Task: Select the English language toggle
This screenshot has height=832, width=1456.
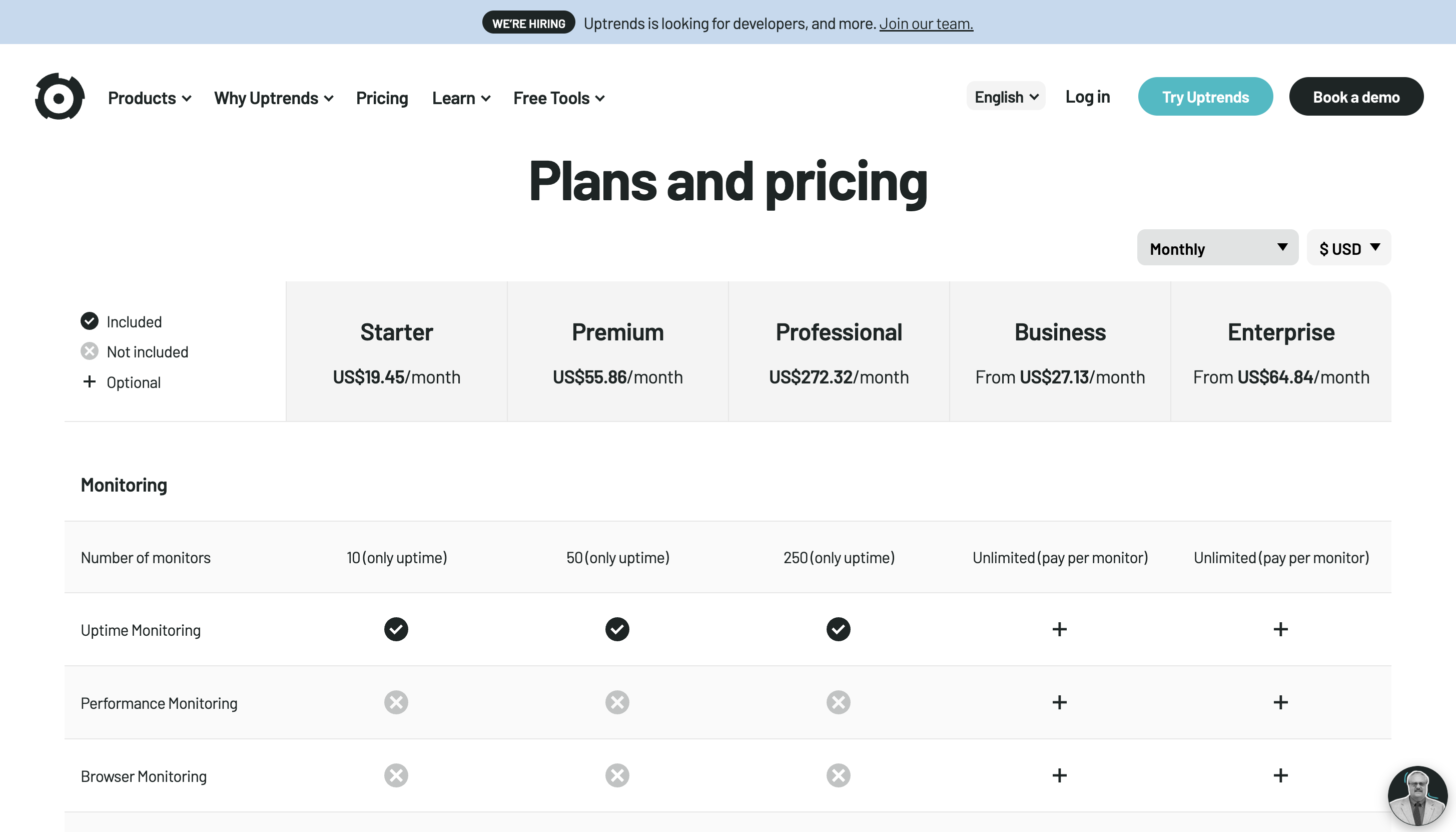Action: click(x=1006, y=97)
